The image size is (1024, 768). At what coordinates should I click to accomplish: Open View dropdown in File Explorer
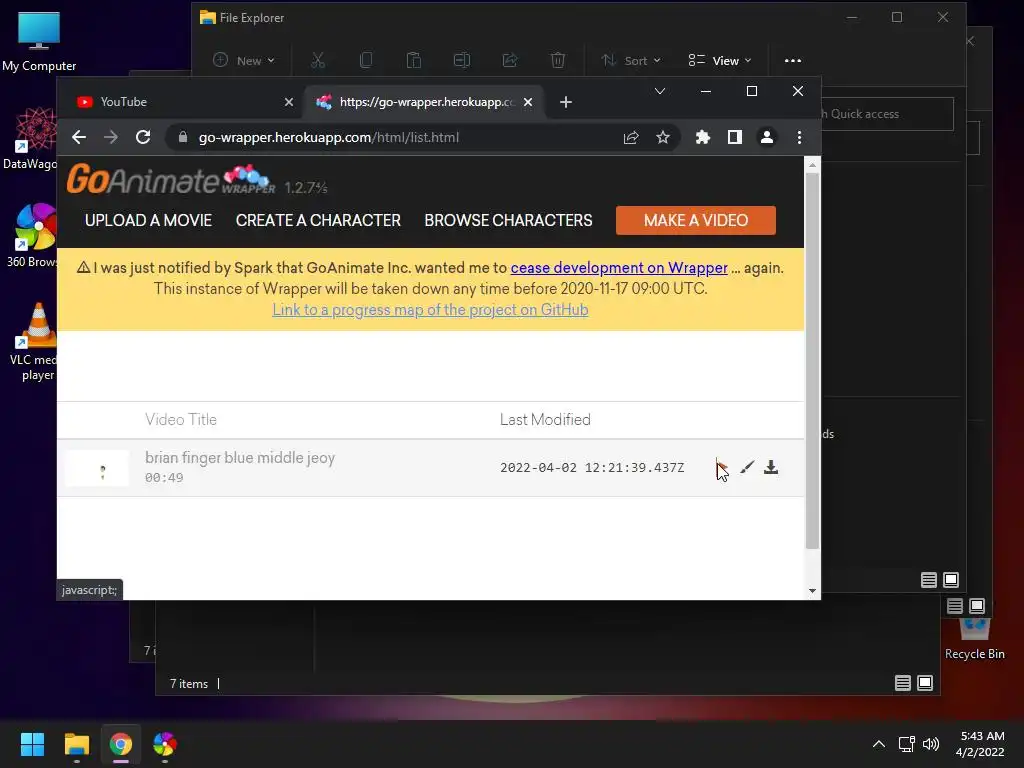720,61
